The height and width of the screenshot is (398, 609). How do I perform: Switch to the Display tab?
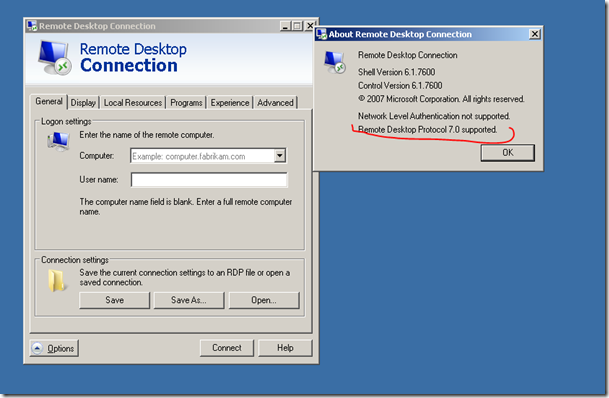point(83,103)
